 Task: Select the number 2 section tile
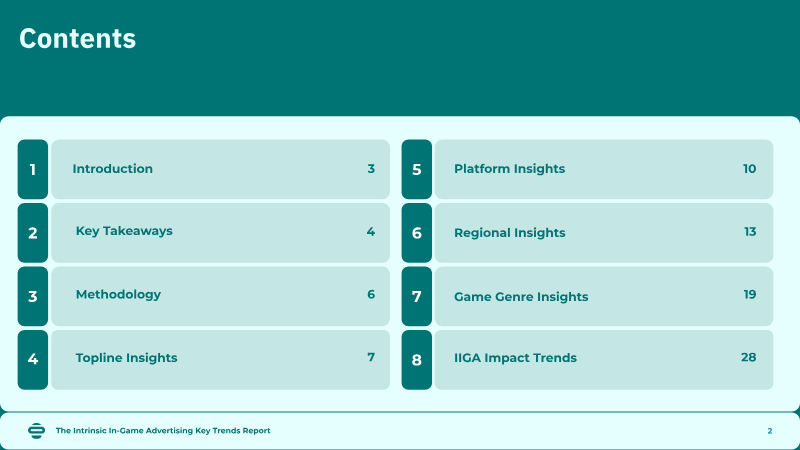(33, 233)
